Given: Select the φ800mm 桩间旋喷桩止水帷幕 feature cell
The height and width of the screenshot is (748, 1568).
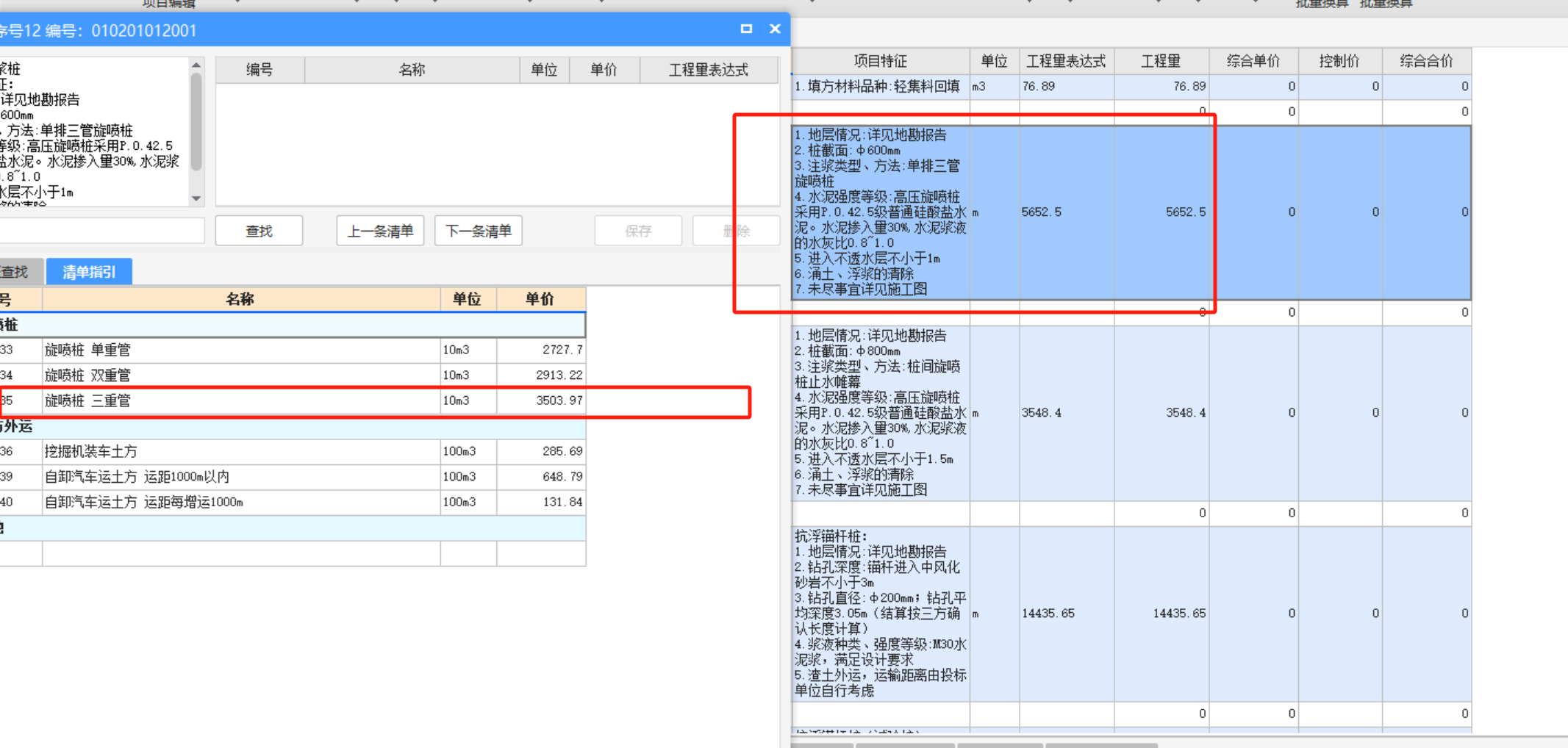Looking at the screenshot, I should (880, 413).
